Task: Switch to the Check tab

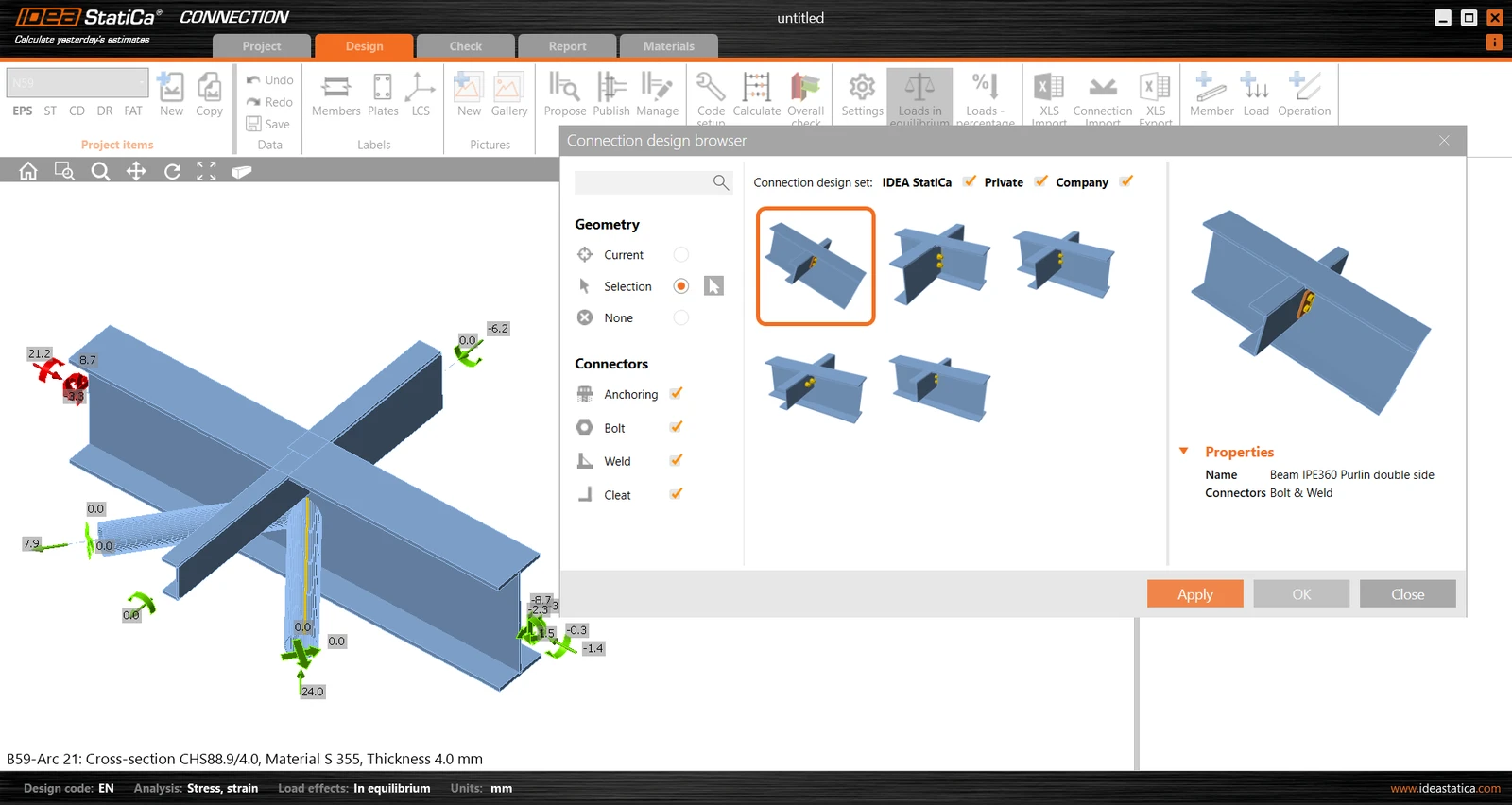Action: click(x=466, y=46)
